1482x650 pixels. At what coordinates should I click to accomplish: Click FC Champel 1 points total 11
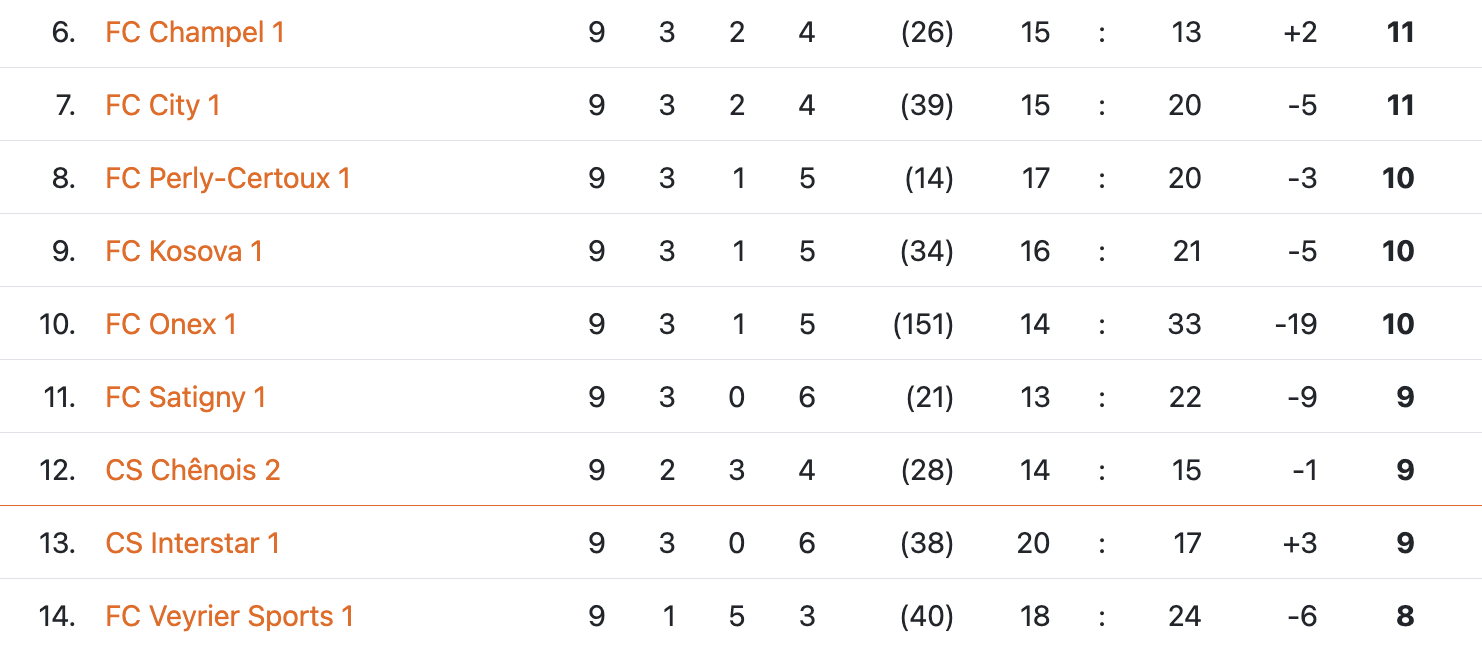[1400, 32]
